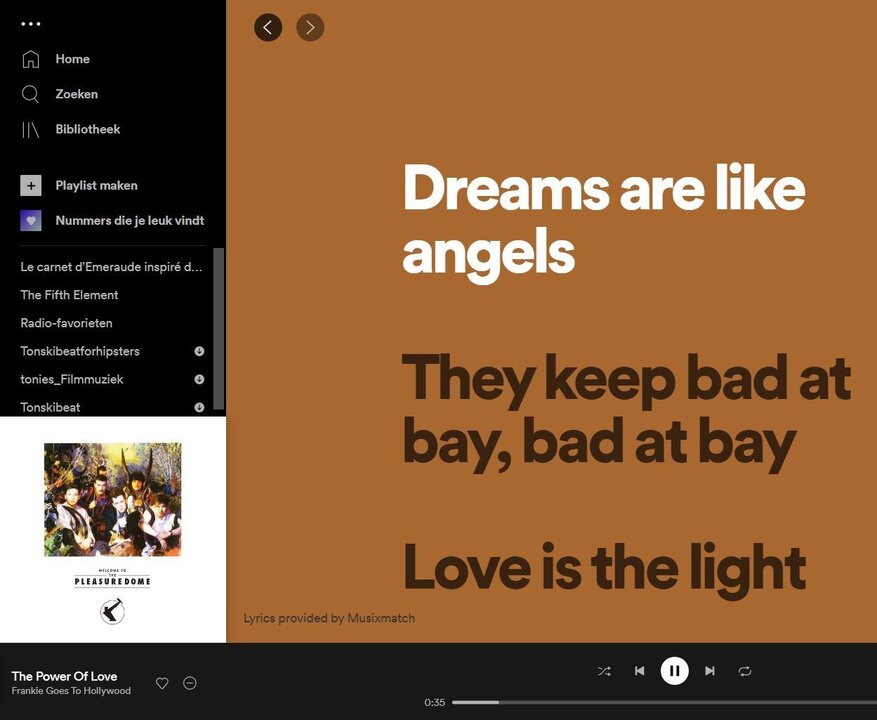This screenshot has height=720, width=877.
Task: Toggle repeat mode
Action: [745, 671]
